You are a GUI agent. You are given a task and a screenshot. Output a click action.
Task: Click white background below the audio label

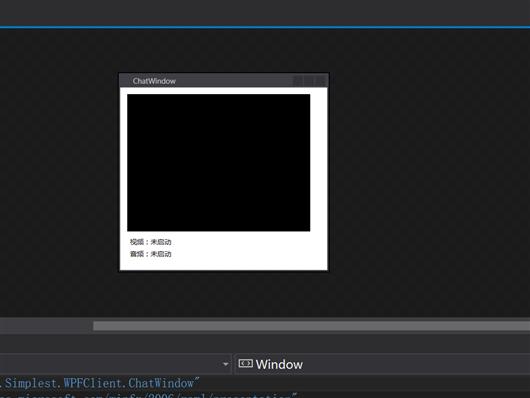(223, 264)
